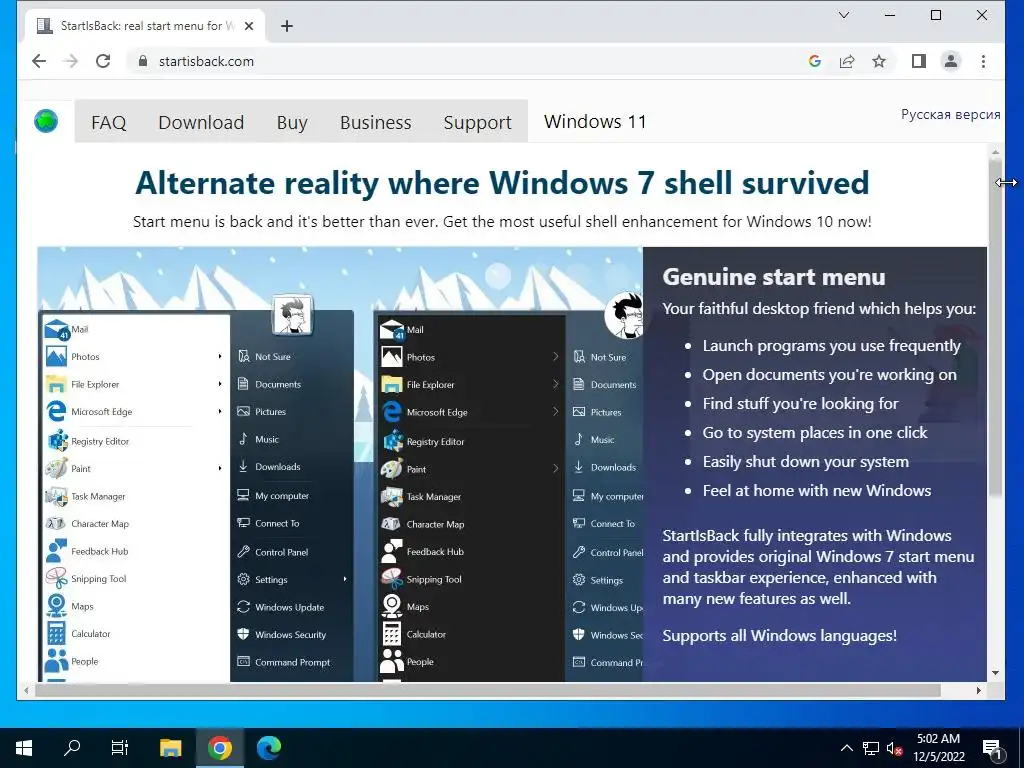
Task: Click the scroll down arrow
Action: pyautogui.click(x=995, y=673)
